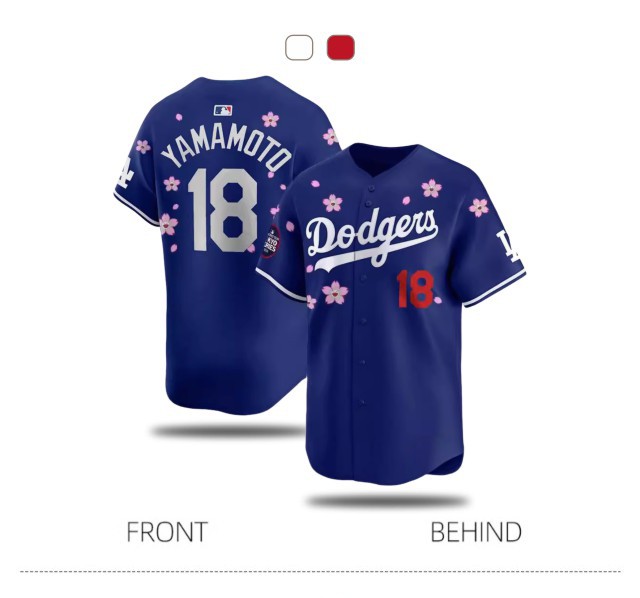Select the red color swatch
Screen dimensions: 640x598
click(341, 48)
